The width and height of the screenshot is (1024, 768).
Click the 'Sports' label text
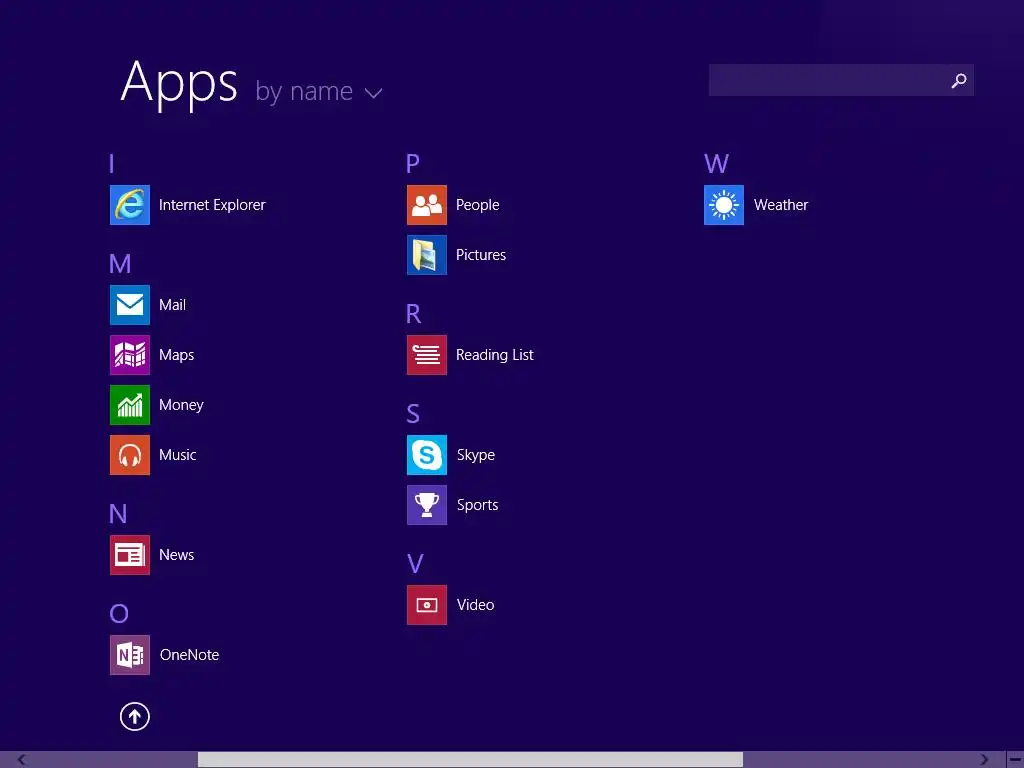(x=477, y=505)
